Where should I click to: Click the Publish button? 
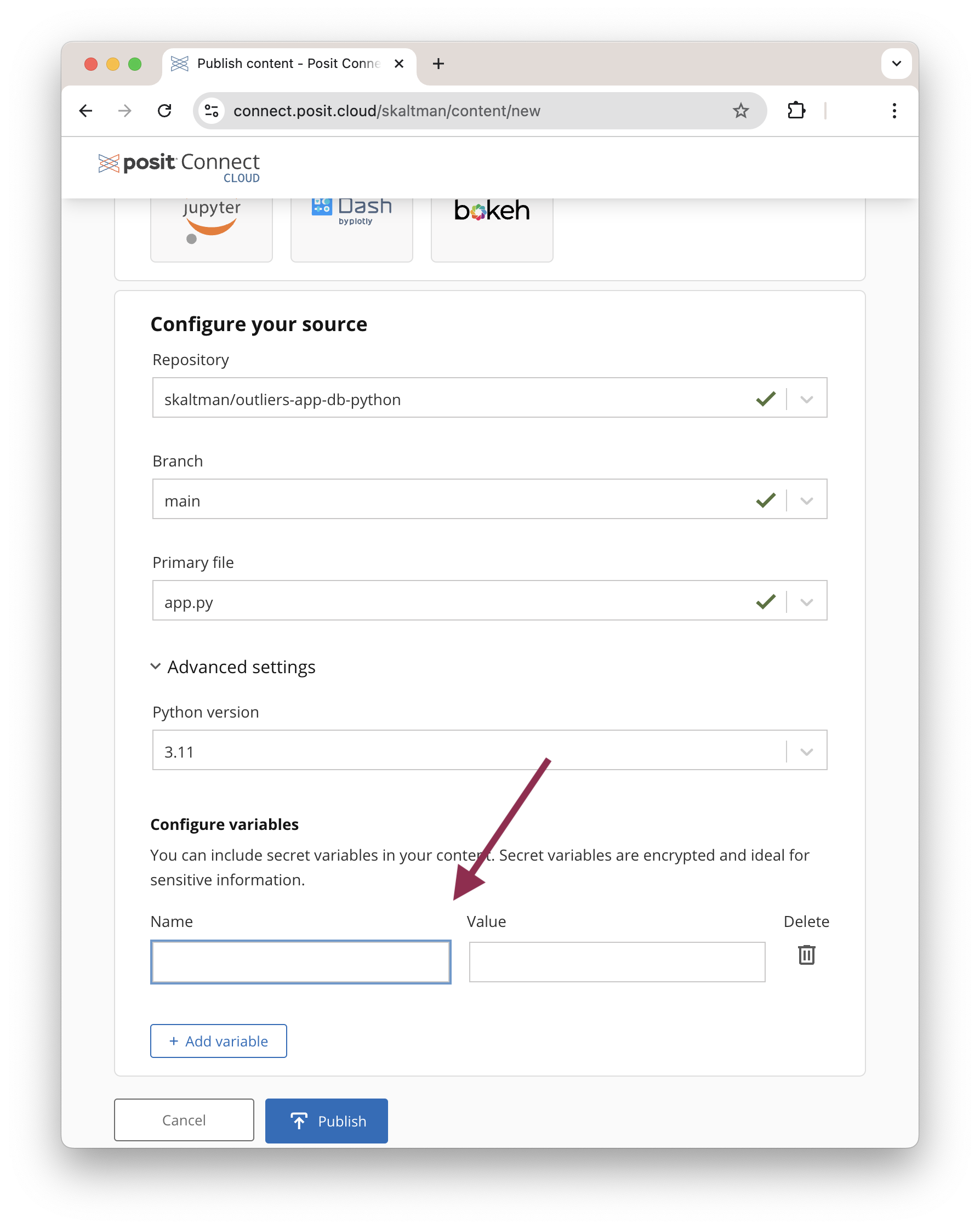[326, 1120]
